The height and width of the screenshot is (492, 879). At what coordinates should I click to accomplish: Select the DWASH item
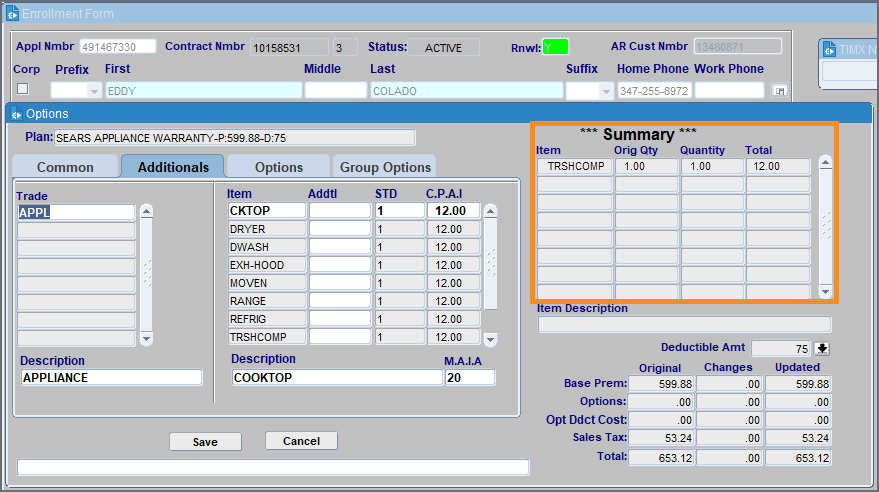point(267,247)
